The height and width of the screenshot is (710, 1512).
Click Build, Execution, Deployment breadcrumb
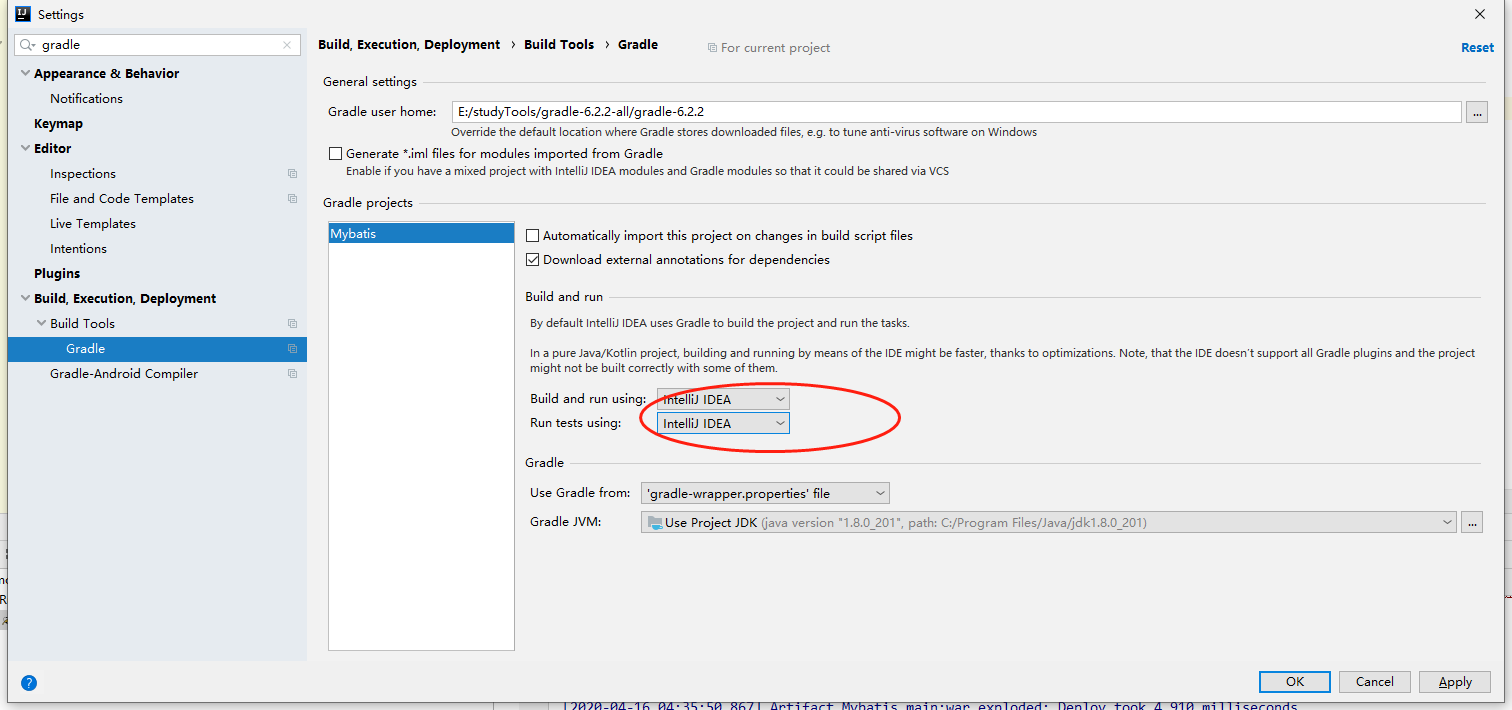coord(409,45)
